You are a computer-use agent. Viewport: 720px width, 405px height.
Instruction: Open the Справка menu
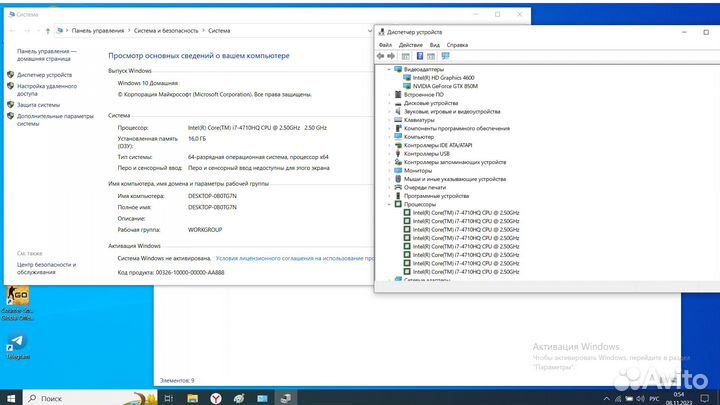pyautogui.click(x=457, y=45)
